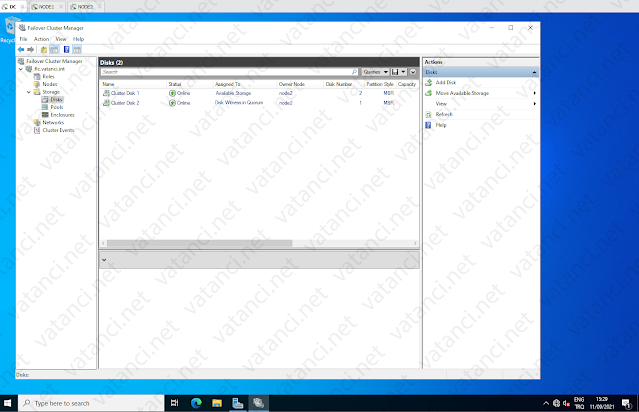Open Microsoft Edge from the taskbar

tap(196, 403)
